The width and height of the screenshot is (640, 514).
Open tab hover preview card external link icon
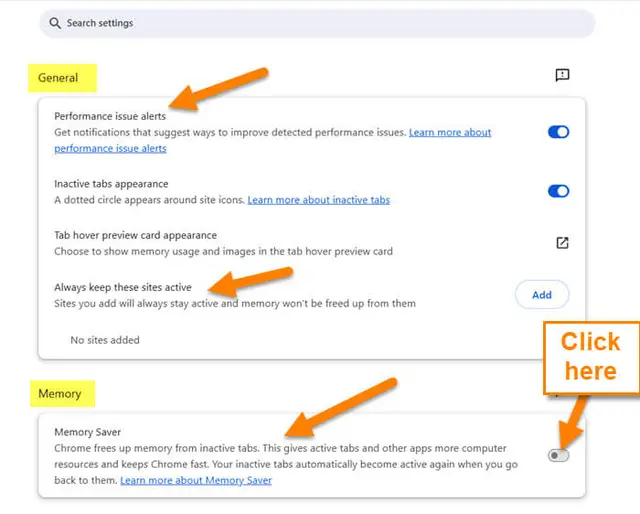pyautogui.click(x=562, y=243)
